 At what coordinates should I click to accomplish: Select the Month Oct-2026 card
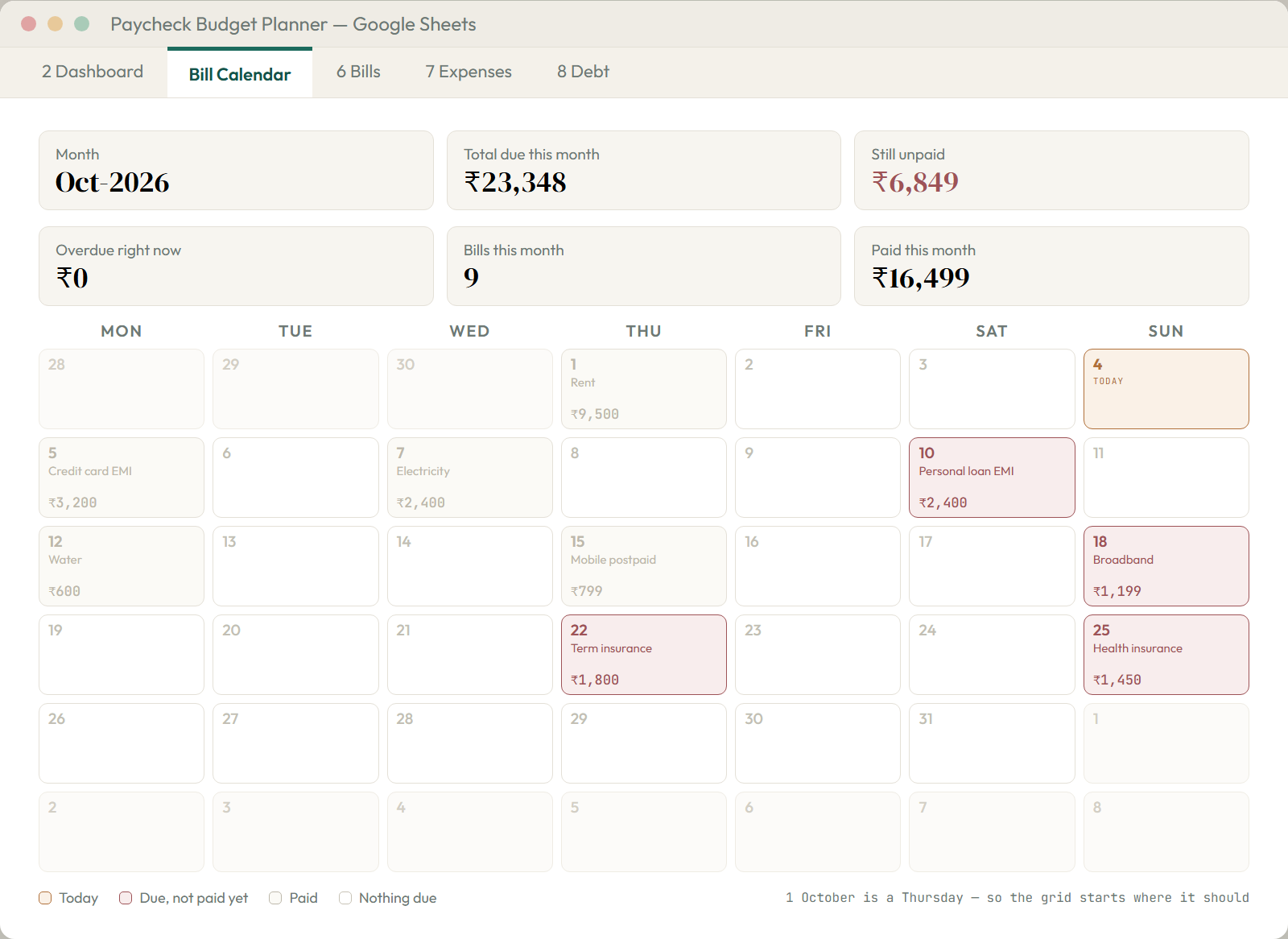(x=236, y=171)
